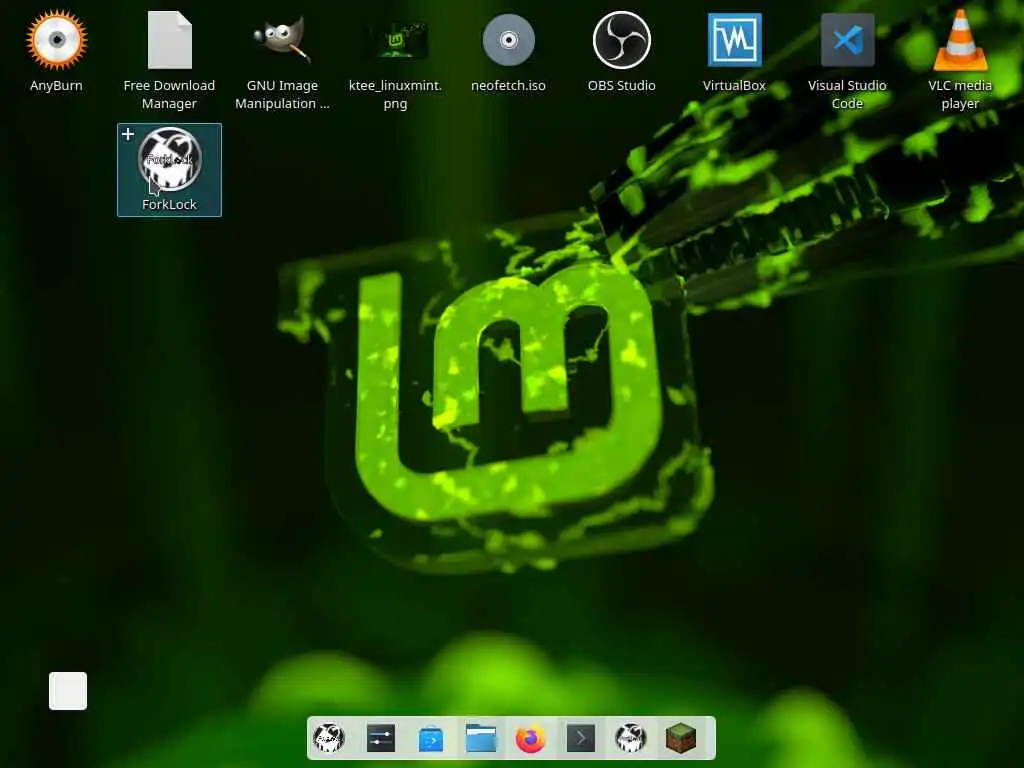
Task: Open the file manager folder in dock
Action: click(481, 739)
